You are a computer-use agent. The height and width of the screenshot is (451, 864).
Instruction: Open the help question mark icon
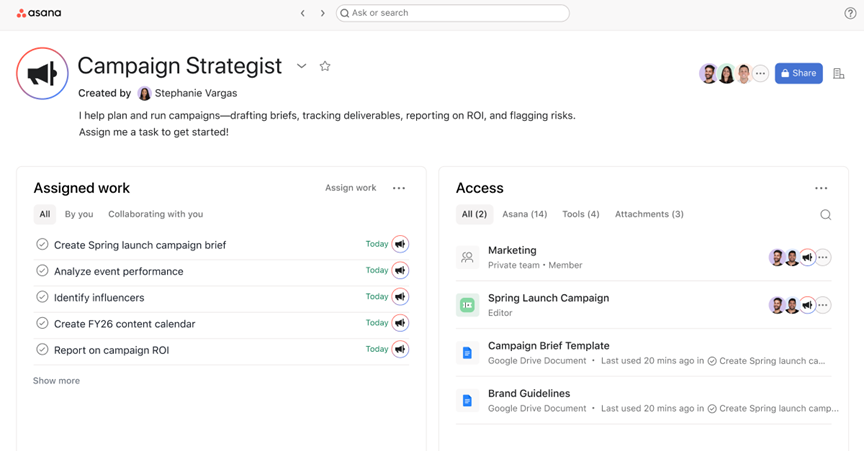[850, 13]
